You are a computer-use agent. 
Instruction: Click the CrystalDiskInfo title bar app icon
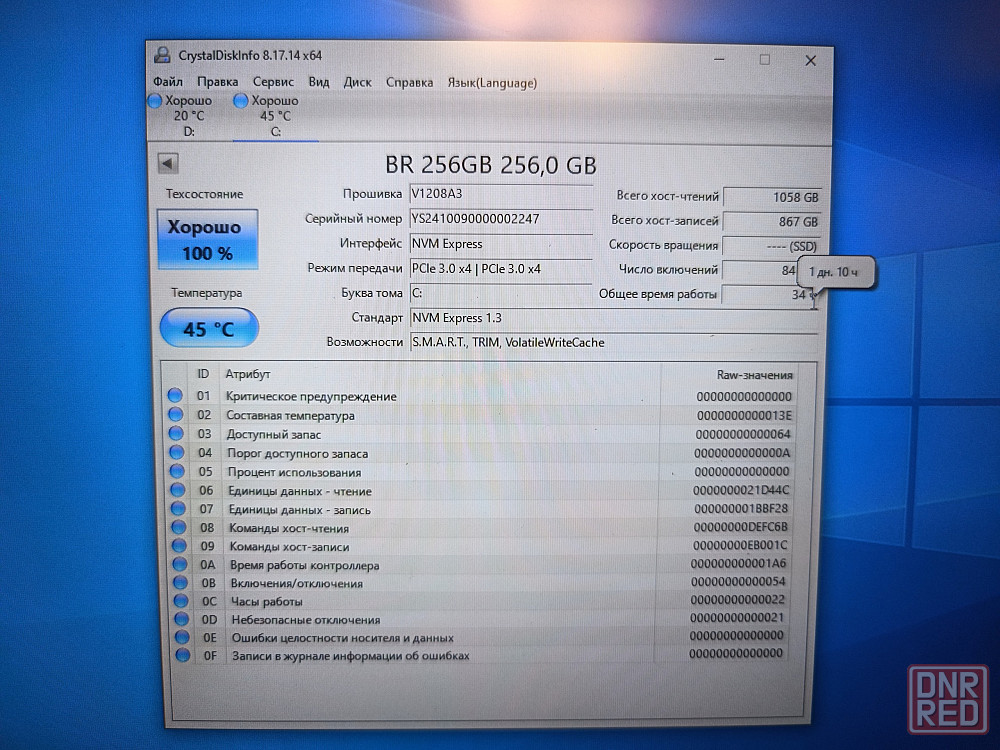coord(163,56)
